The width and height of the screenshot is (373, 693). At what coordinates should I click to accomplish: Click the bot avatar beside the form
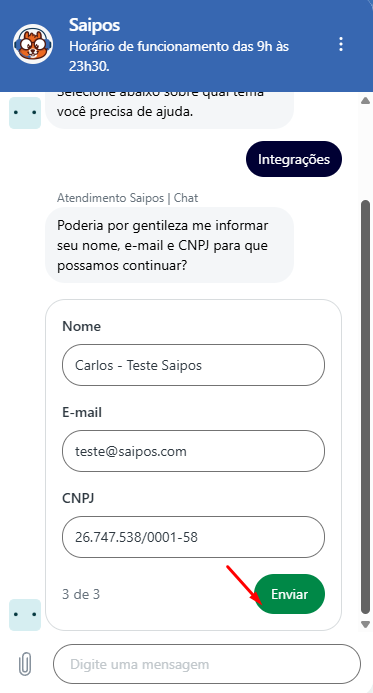click(25, 615)
